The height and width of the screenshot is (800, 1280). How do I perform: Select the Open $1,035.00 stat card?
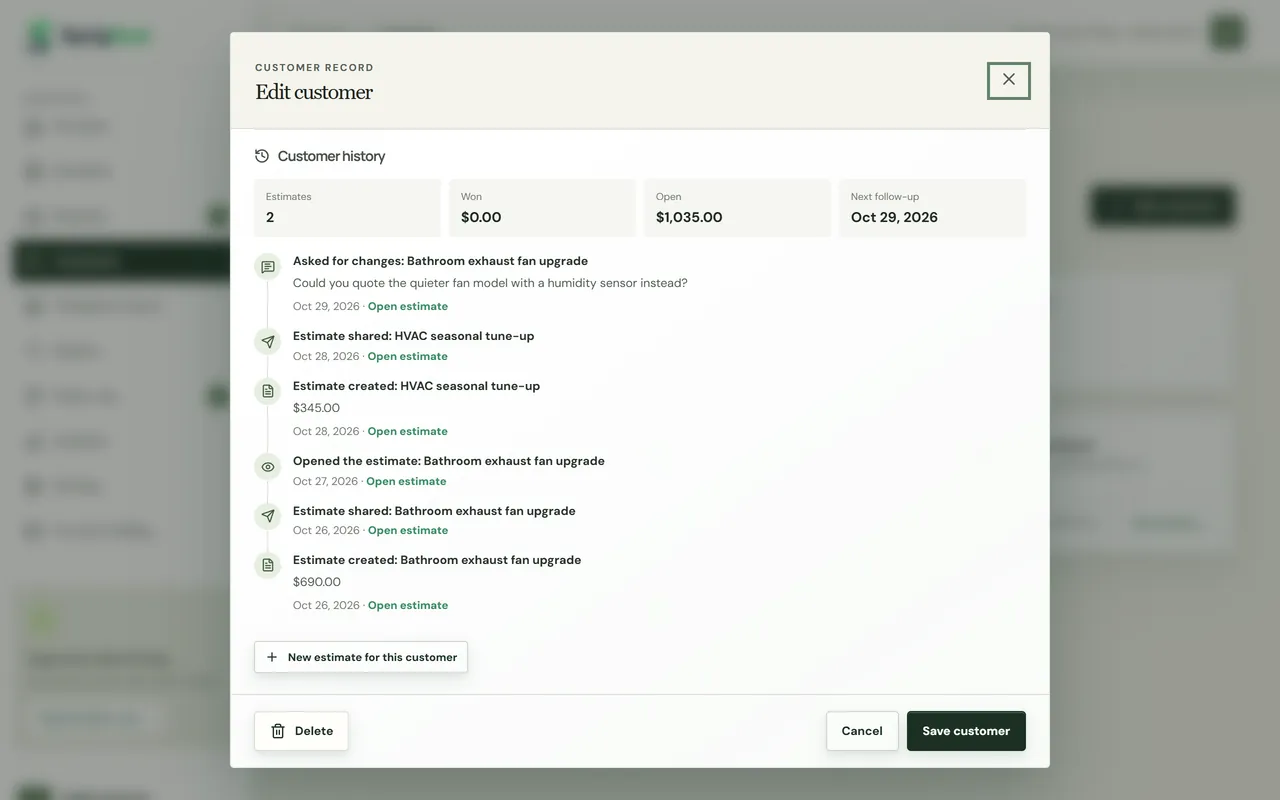[737, 208]
